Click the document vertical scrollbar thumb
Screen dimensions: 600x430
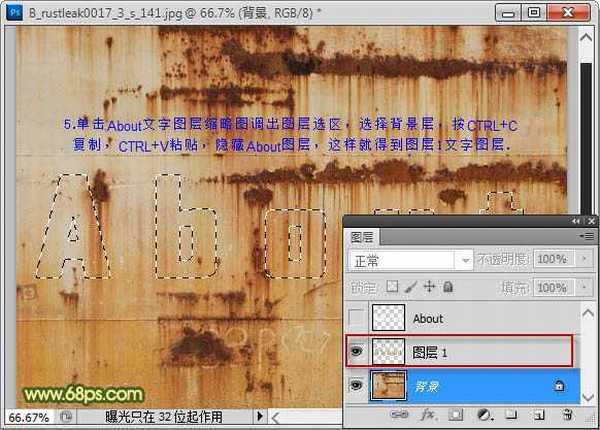click(x=586, y=138)
